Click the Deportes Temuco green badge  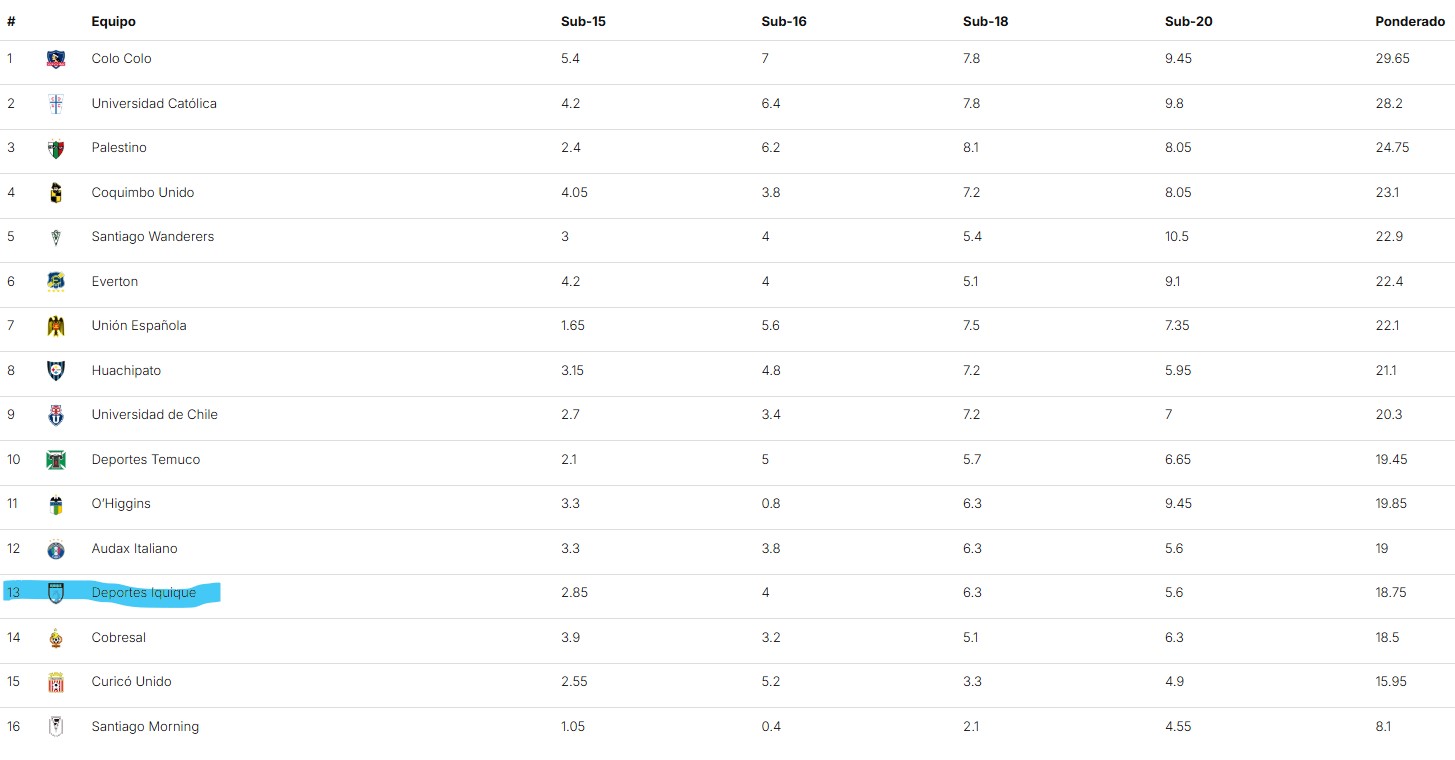(56, 460)
